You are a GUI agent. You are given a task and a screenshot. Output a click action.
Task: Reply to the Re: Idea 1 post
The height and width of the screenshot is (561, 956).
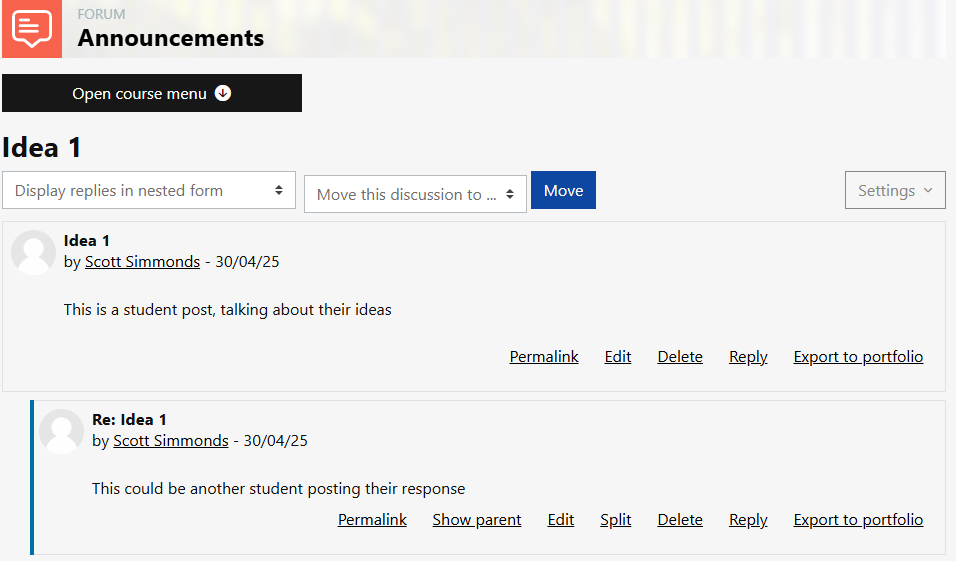coord(748,520)
